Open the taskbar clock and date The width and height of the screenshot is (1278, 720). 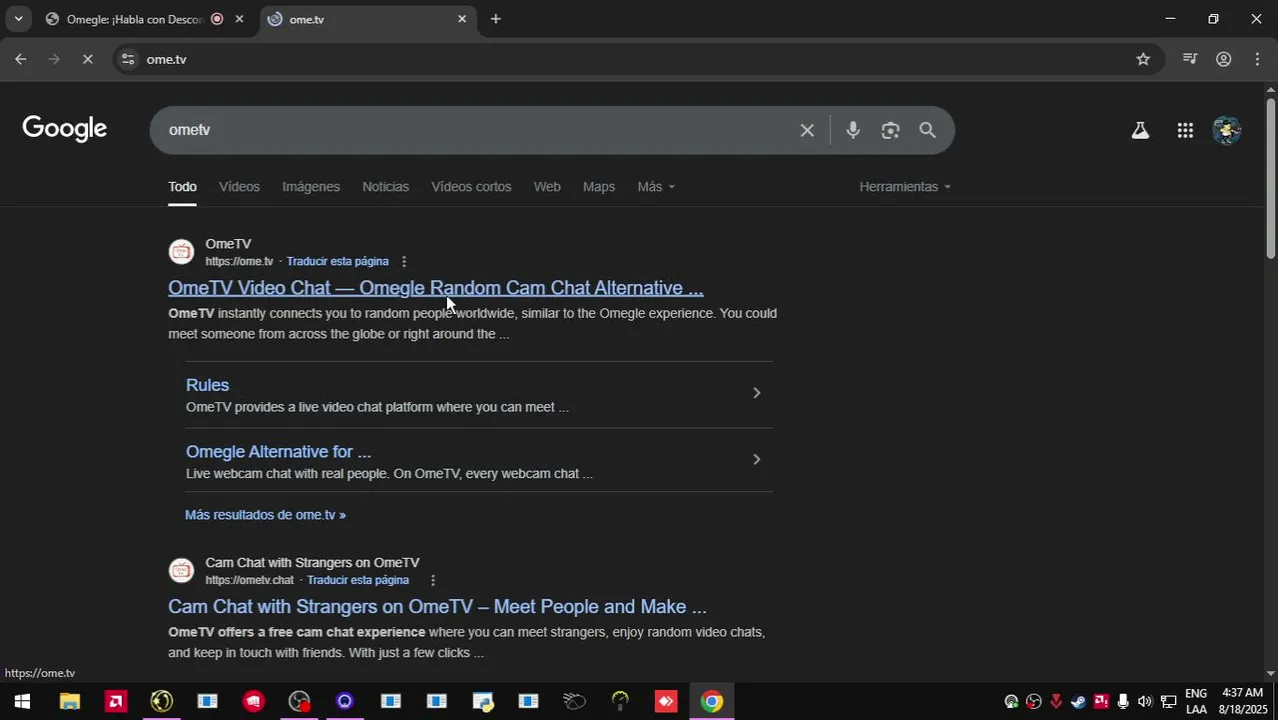point(1243,702)
